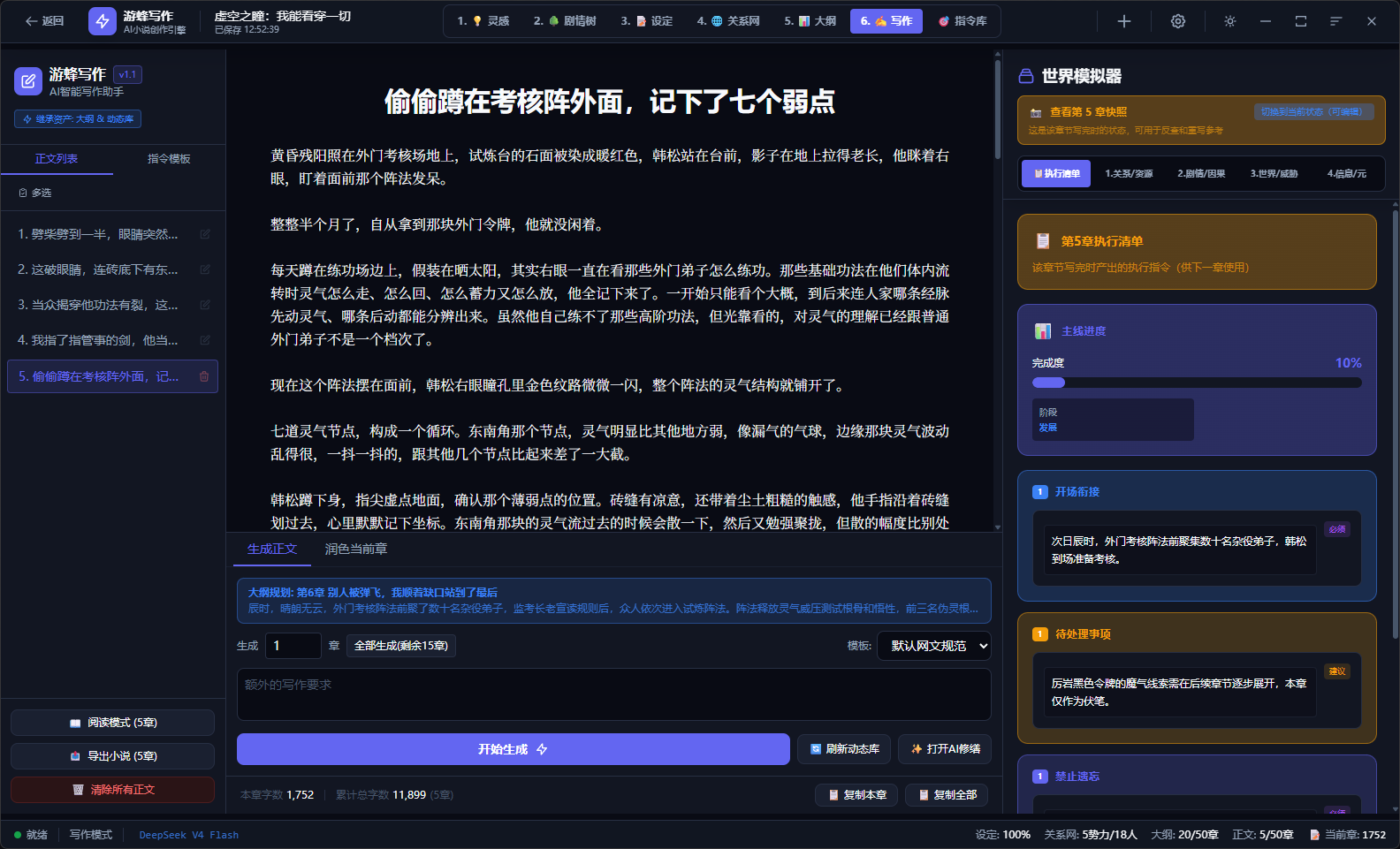
Task: Select the 4.信息/元 tab
Action: (1346, 174)
